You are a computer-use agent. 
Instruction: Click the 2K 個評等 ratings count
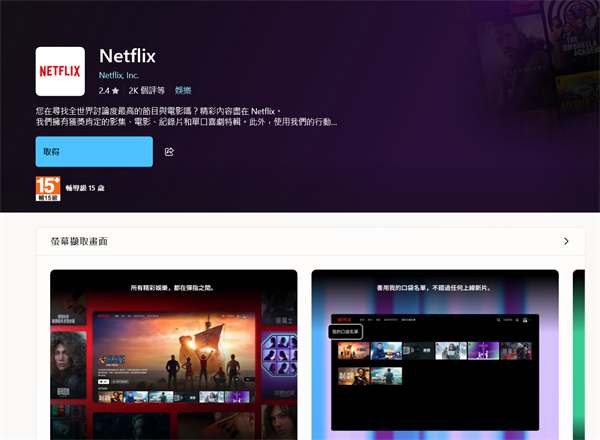click(x=147, y=91)
